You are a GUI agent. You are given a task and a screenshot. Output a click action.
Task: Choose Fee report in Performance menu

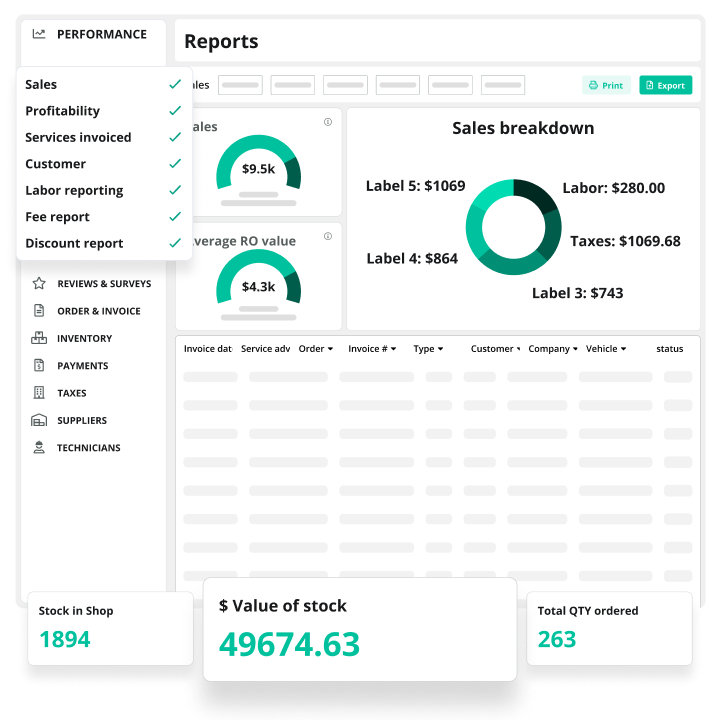[57, 217]
